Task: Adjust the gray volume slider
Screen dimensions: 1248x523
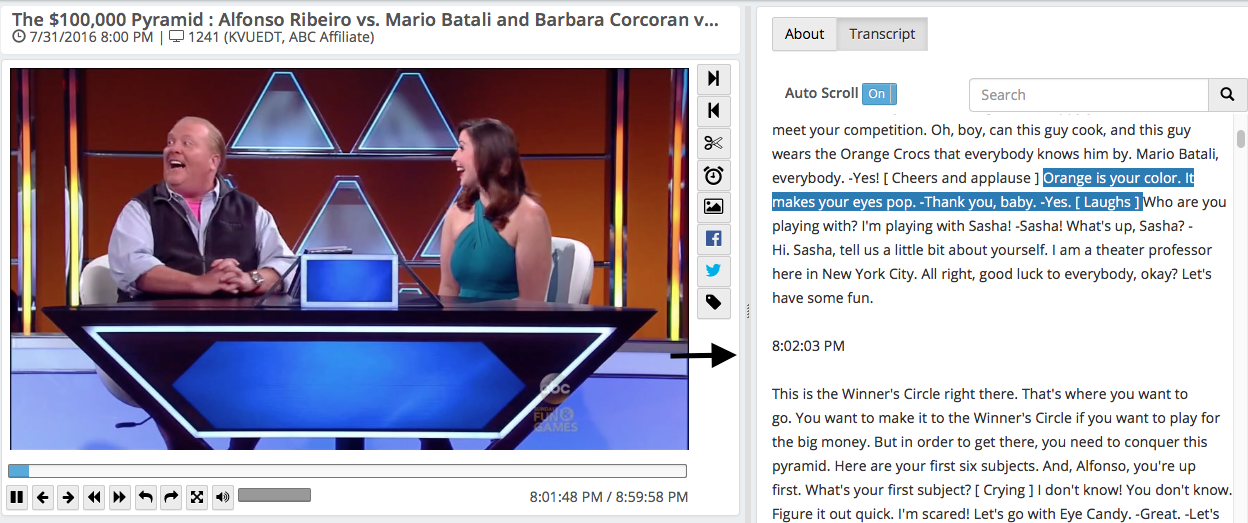Action: pos(274,495)
